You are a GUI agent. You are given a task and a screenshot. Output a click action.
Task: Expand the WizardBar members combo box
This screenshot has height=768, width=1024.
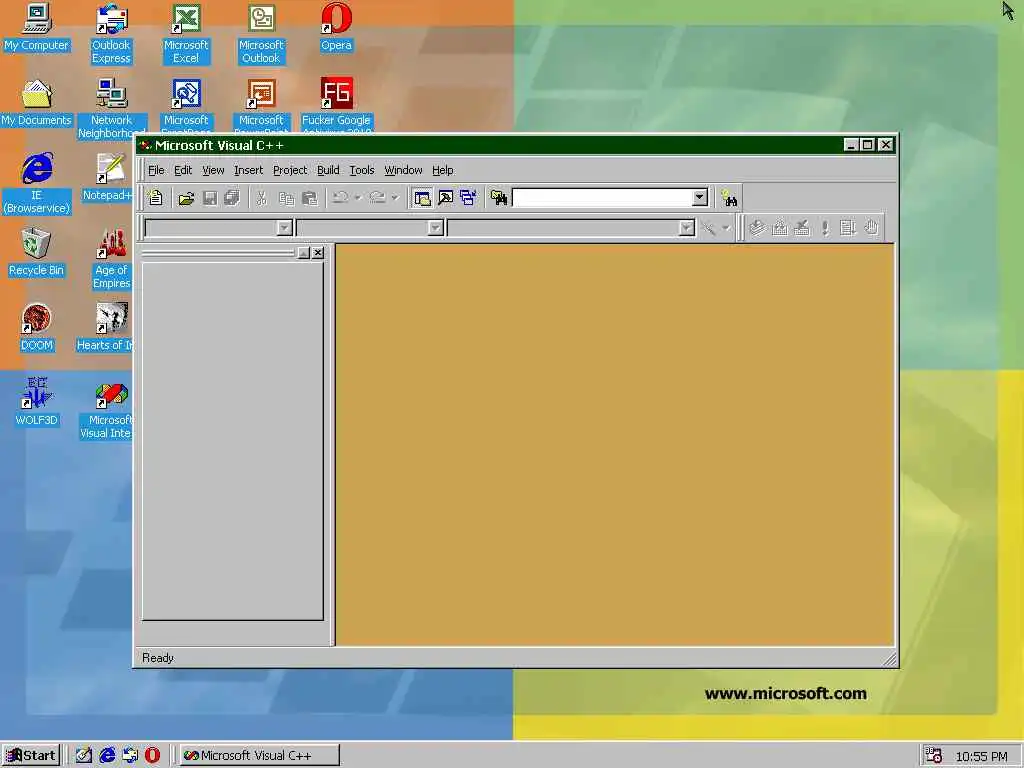pos(686,228)
